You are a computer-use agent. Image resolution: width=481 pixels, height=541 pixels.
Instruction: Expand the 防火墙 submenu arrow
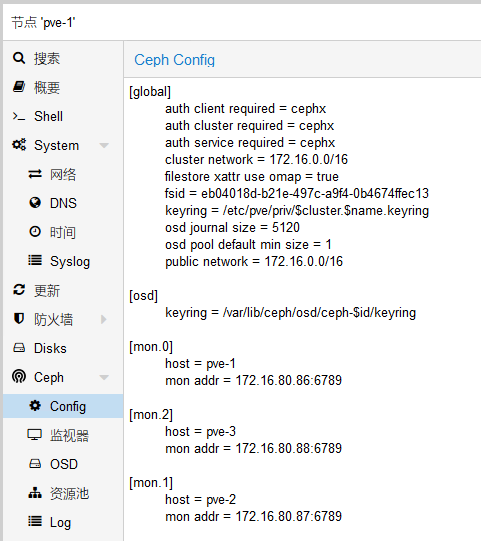pos(104,319)
